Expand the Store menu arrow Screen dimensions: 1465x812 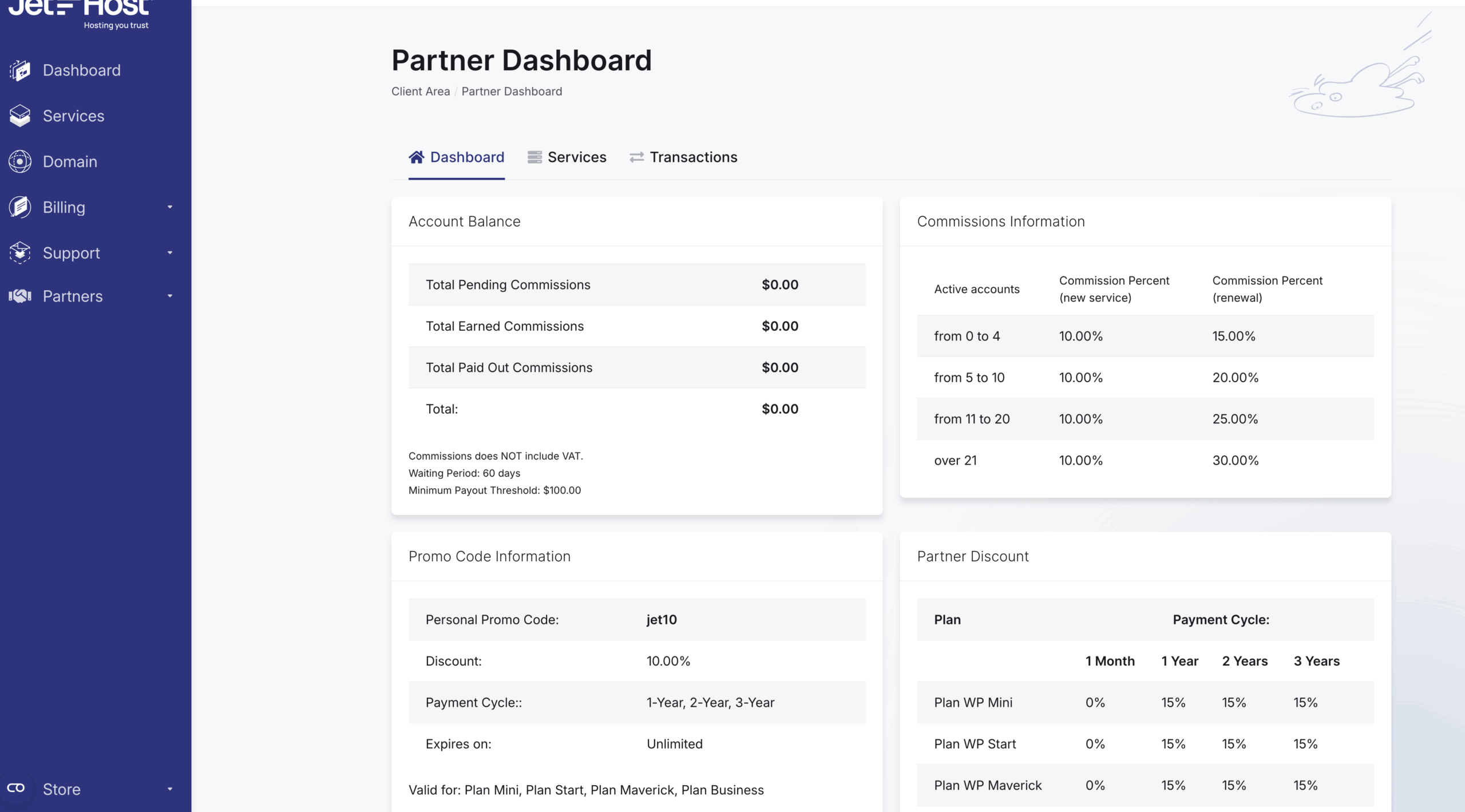tap(170, 789)
